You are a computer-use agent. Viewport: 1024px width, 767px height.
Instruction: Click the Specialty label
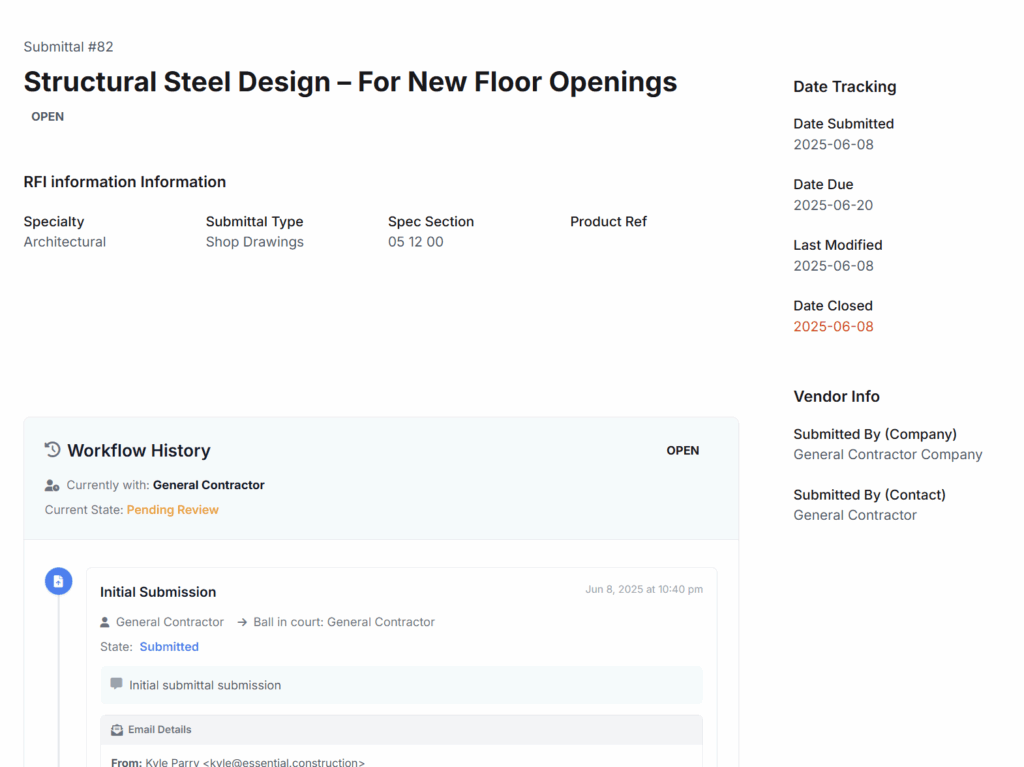point(54,221)
